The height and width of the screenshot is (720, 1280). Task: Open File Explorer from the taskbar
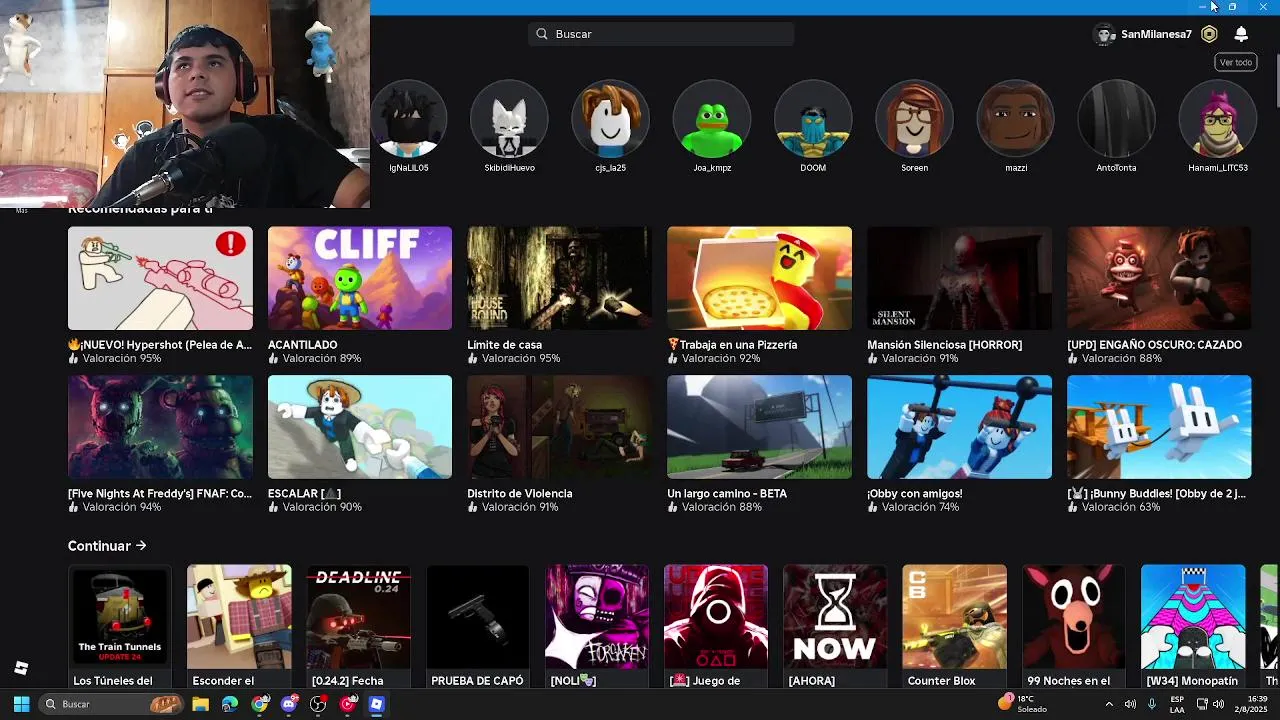(x=200, y=704)
